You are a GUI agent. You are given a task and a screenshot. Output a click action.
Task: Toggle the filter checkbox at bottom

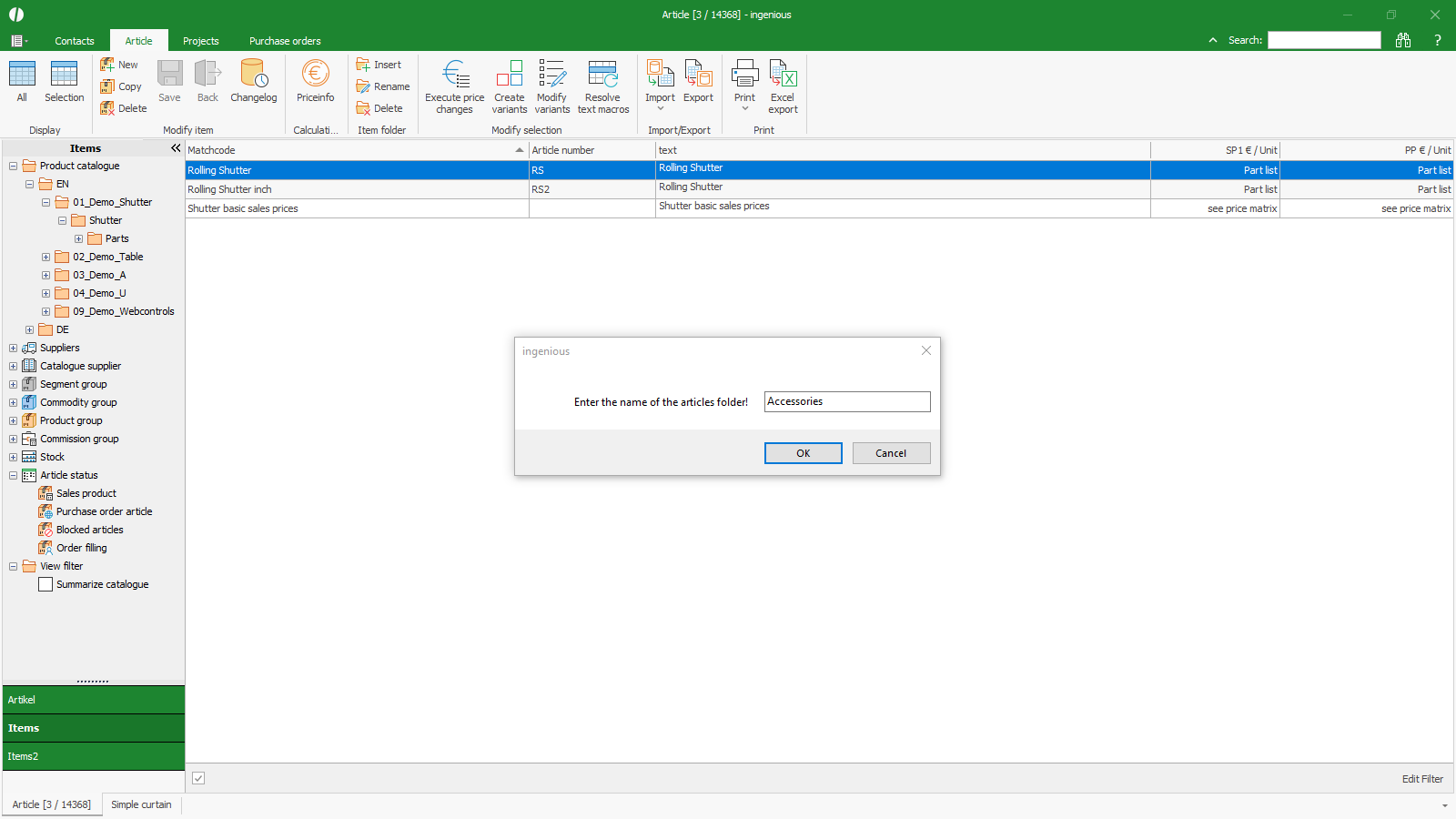coord(198,778)
